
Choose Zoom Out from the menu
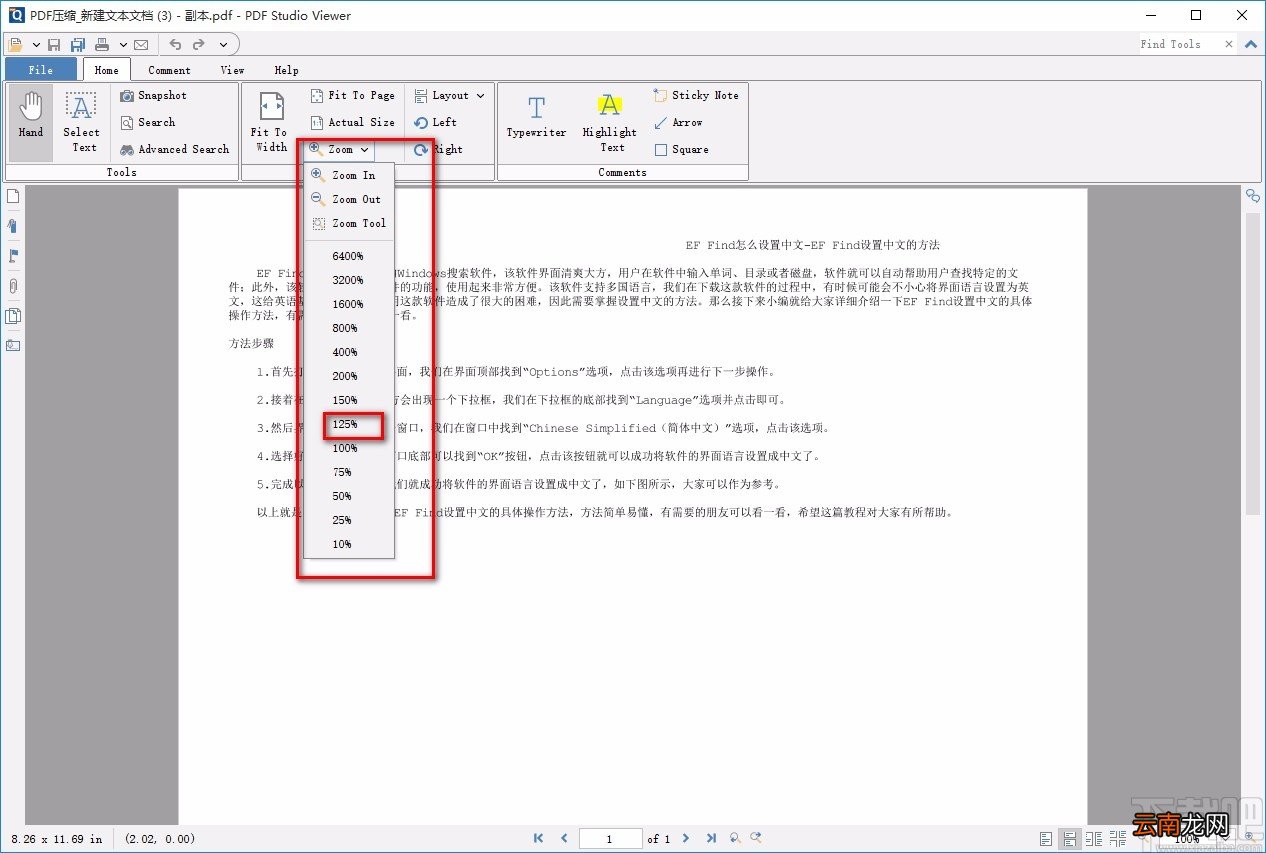pos(349,199)
